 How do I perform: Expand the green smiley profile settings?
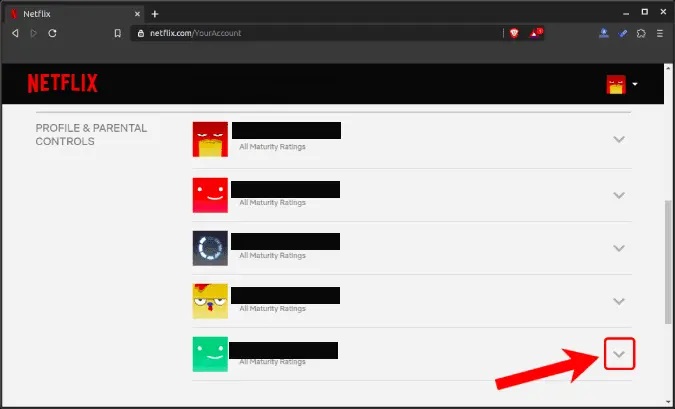point(619,354)
